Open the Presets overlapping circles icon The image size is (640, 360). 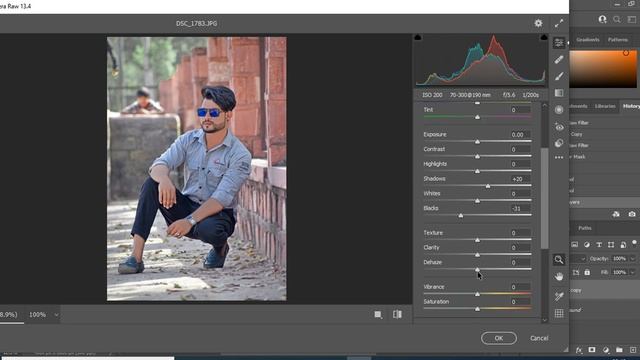[x=559, y=143]
